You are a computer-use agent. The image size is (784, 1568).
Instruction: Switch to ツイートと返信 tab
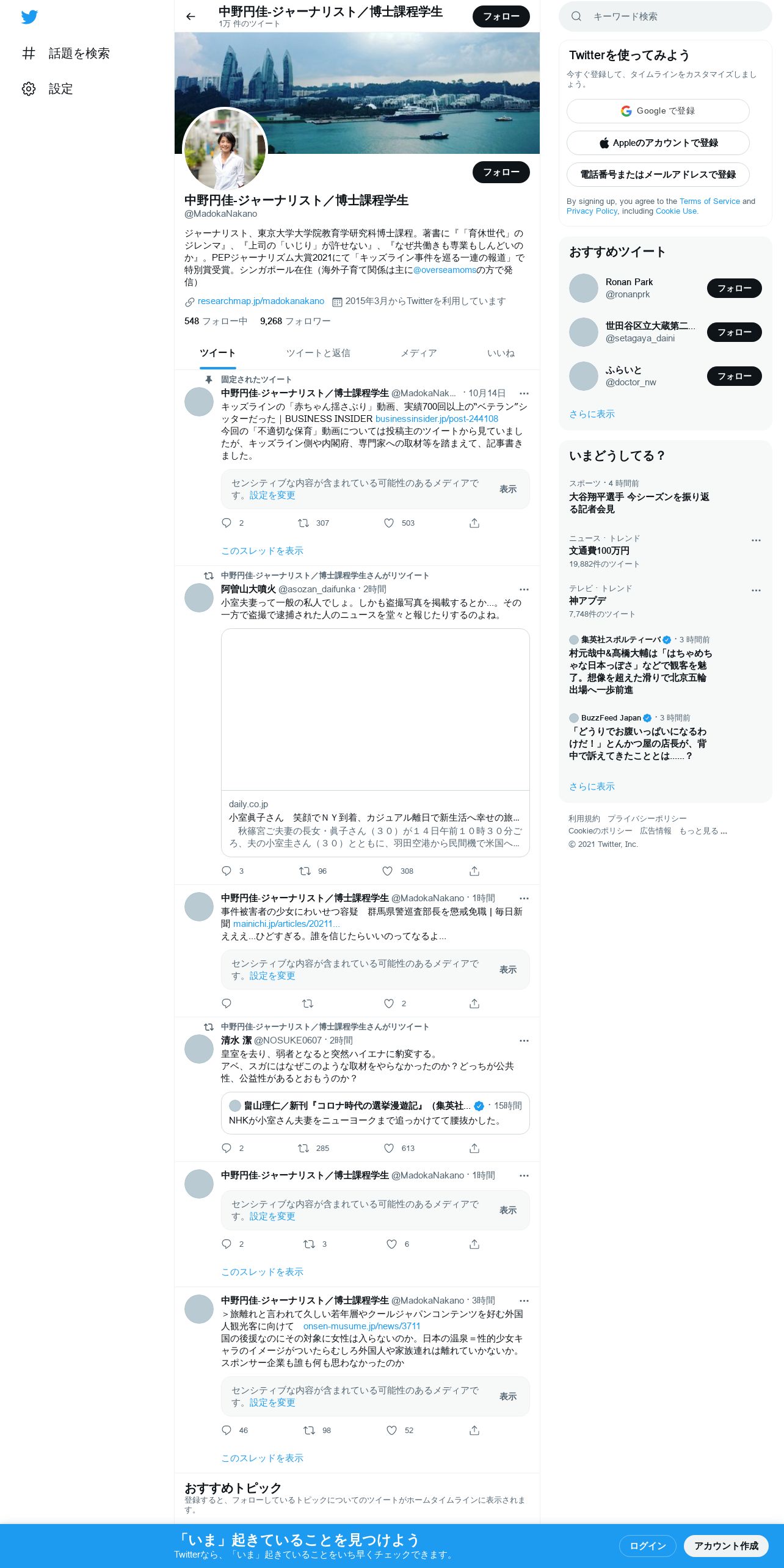click(x=318, y=354)
